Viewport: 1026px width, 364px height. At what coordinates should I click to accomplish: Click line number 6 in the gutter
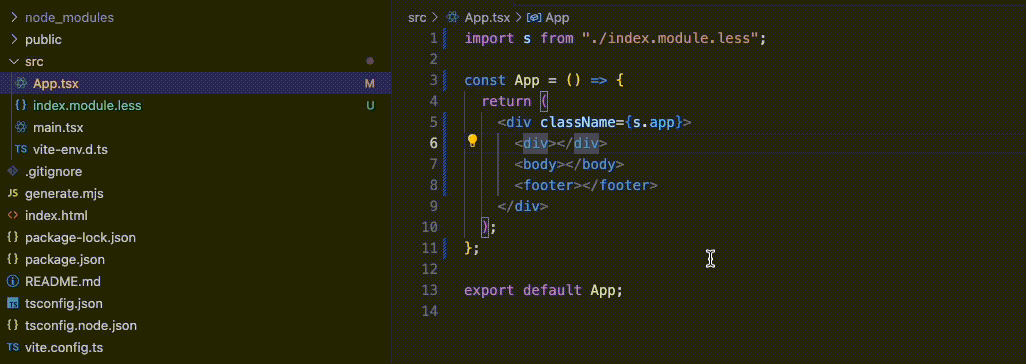click(x=433, y=143)
